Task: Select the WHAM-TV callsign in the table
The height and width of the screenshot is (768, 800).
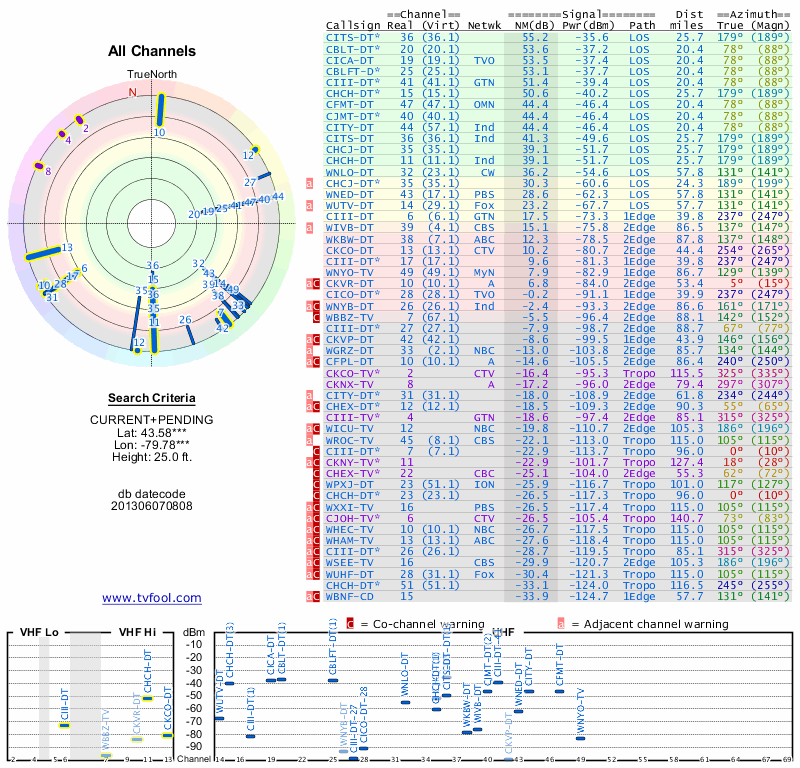Action: coord(349,540)
